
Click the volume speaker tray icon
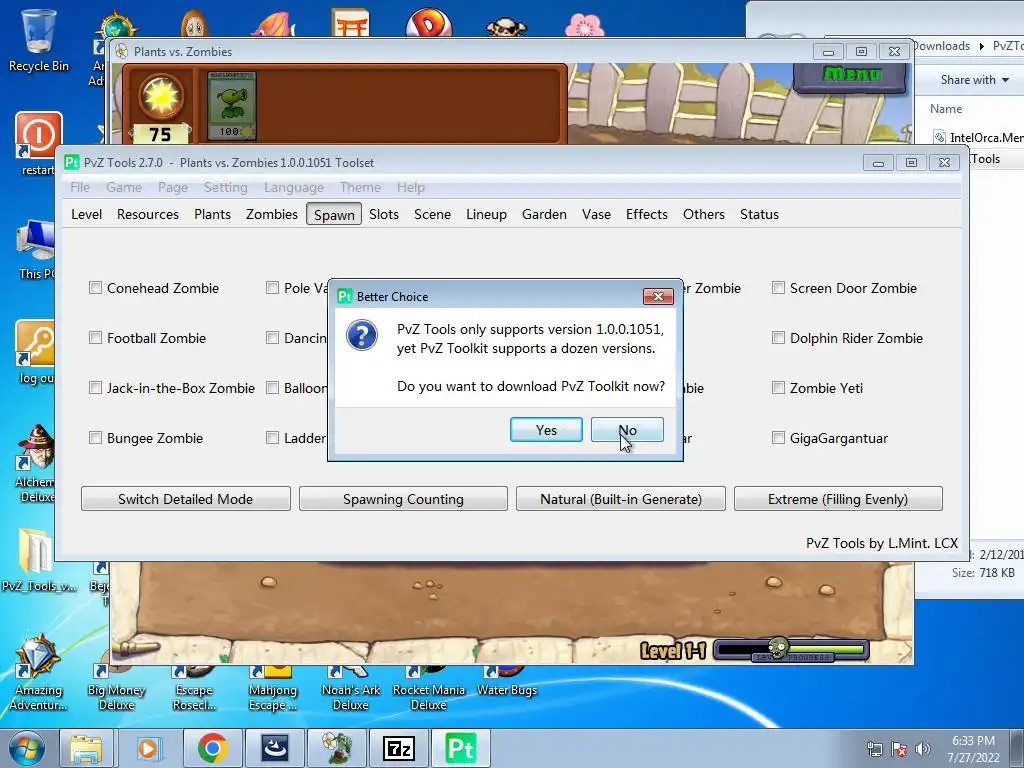pos(923,748)
